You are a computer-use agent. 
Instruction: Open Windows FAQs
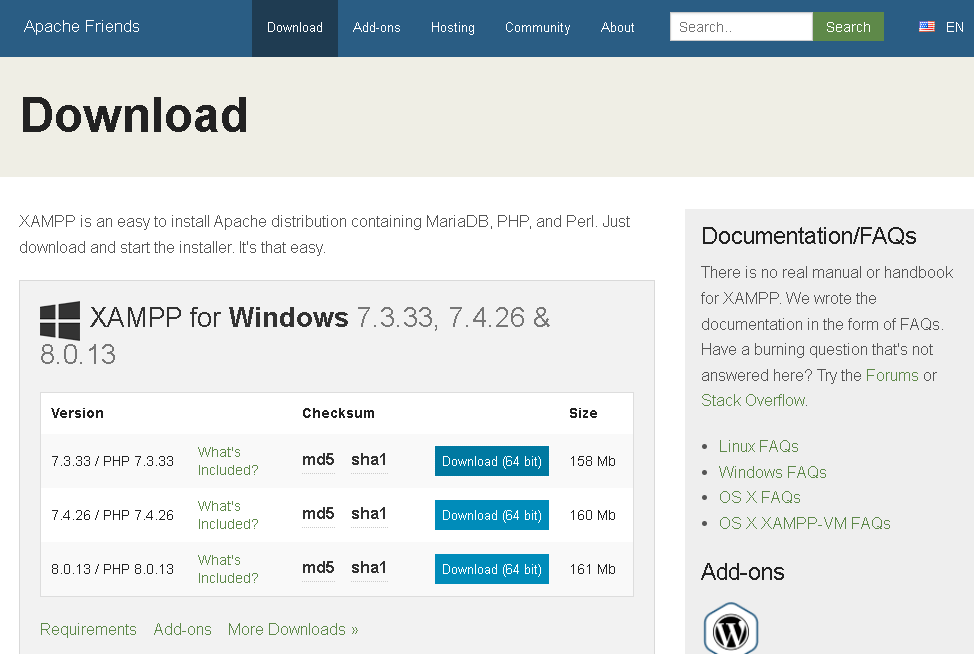click(x=773, y=473)
